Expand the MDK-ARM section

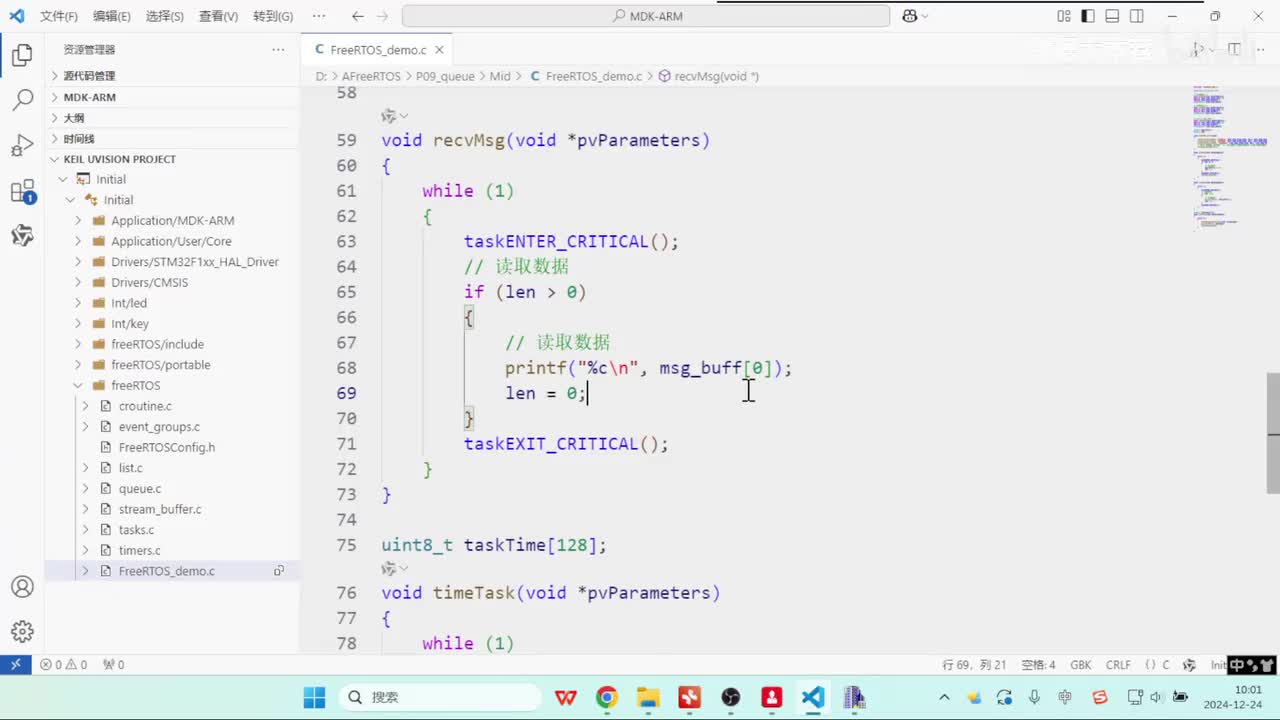pos(172,97)
